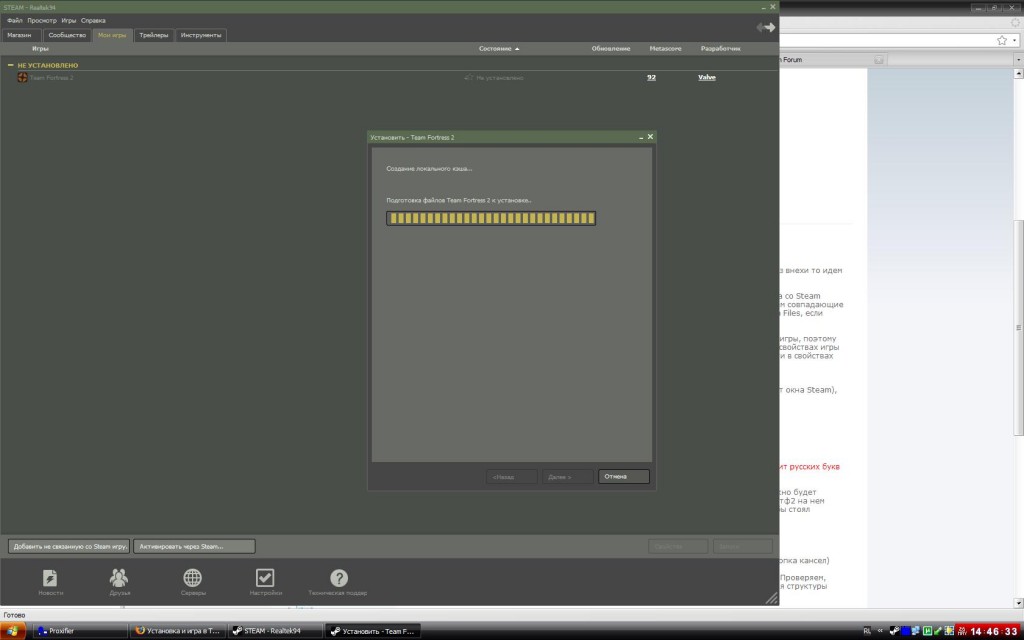Click the bookmark star in the browser address bar

pos(1002,40)
